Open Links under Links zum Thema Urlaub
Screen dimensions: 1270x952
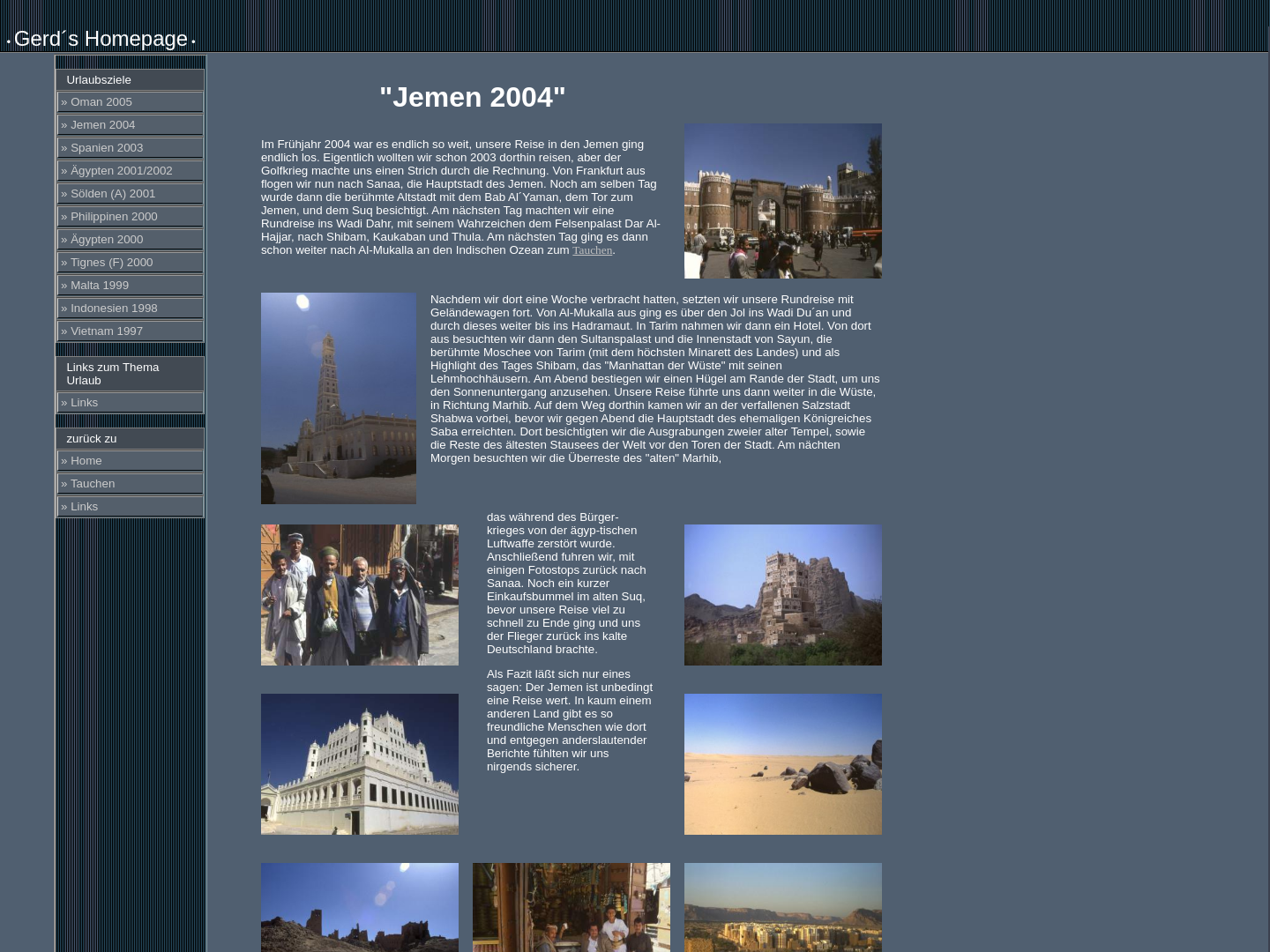point(131,403)
